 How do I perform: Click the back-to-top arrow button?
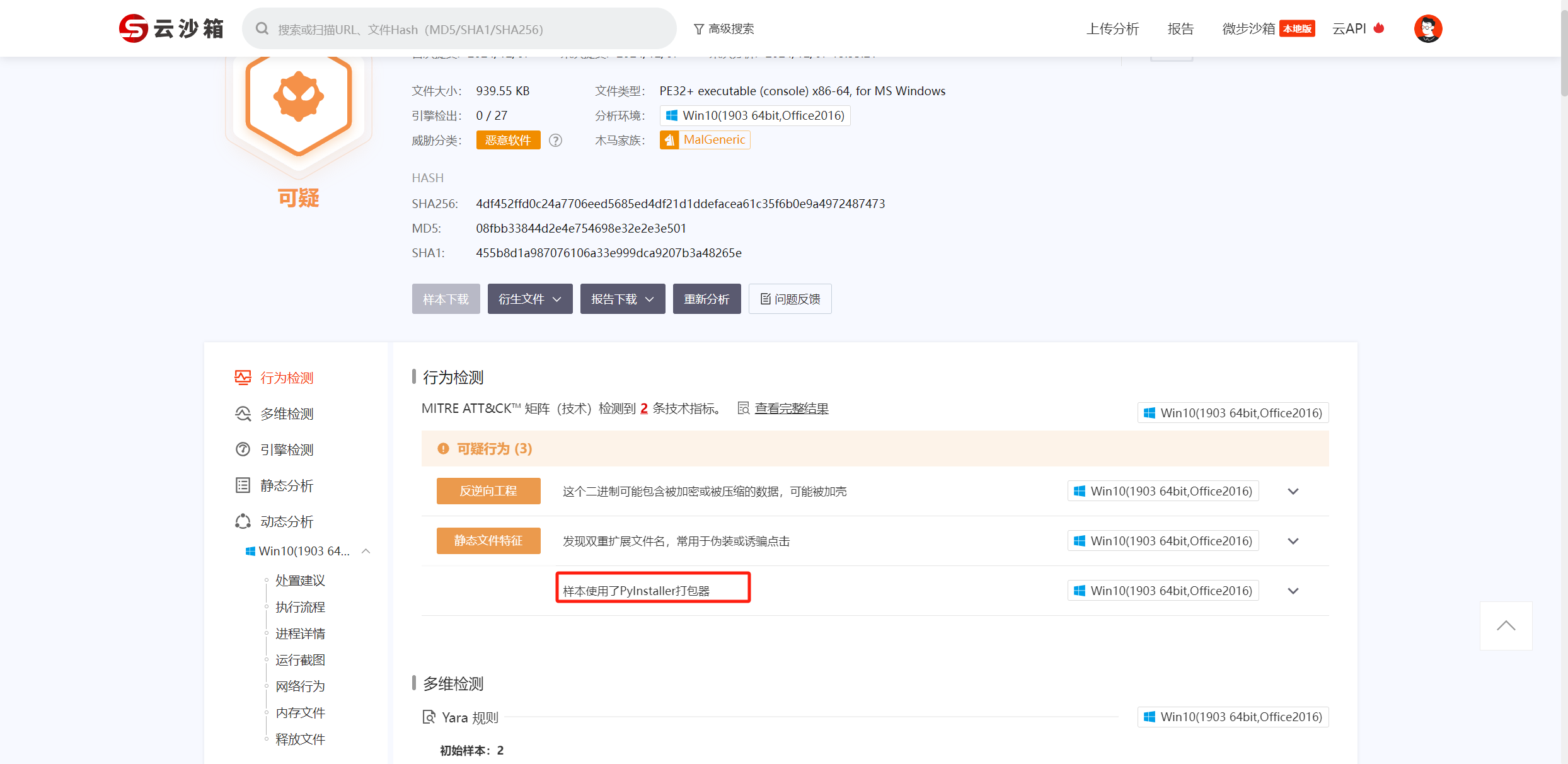pos(1506,625)
